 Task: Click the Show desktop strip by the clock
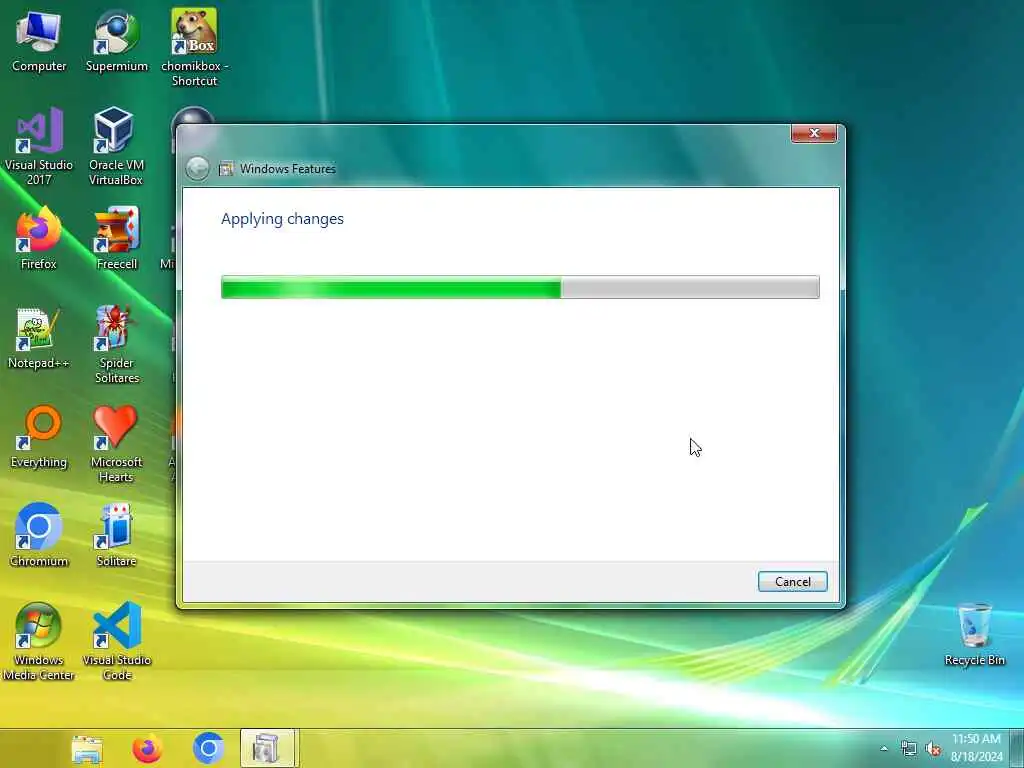[x=1017, y=748]
